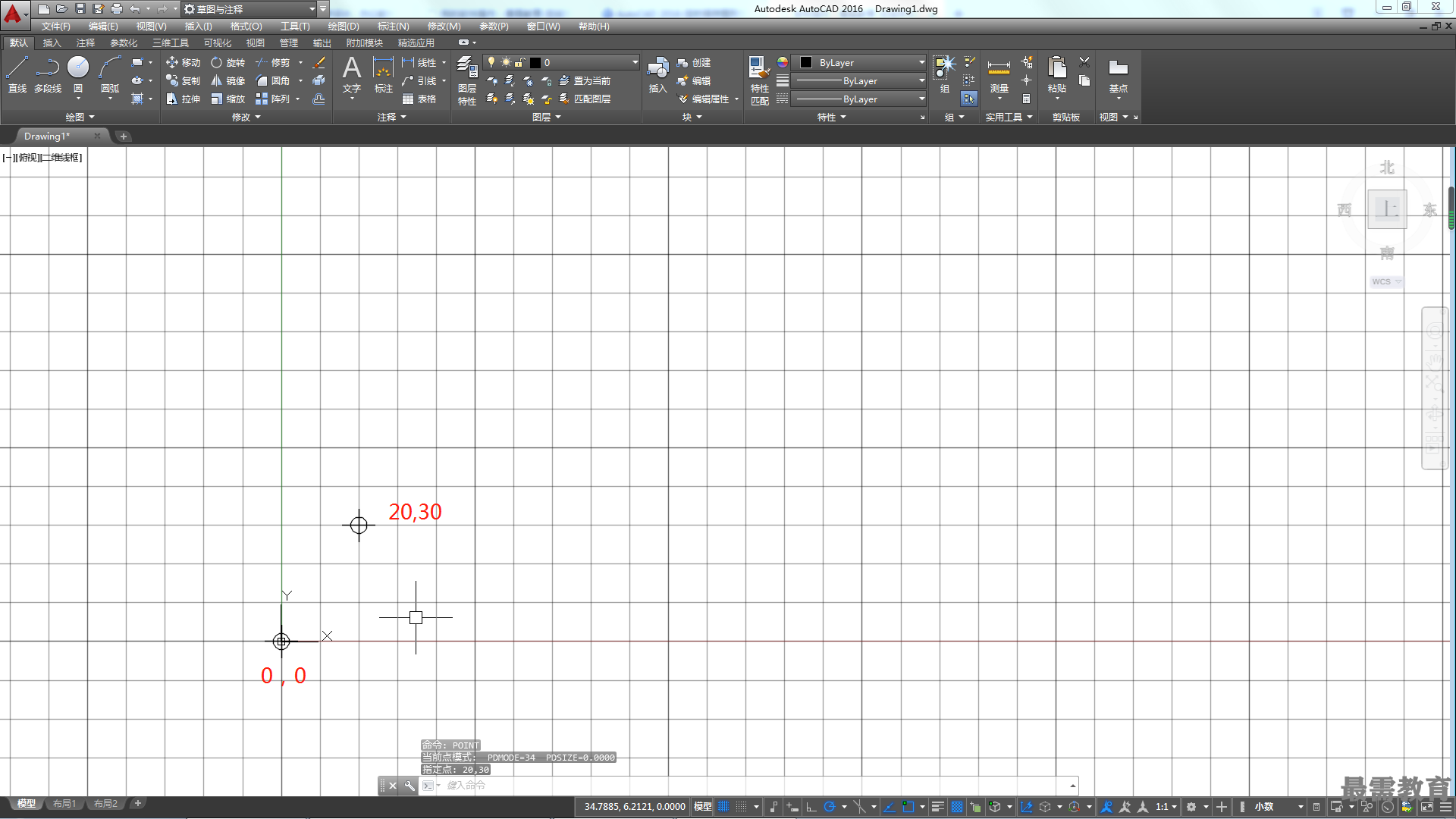Expand the Modify (修改) panel
Screen dimensions: 1456x819
click(246, 117)
